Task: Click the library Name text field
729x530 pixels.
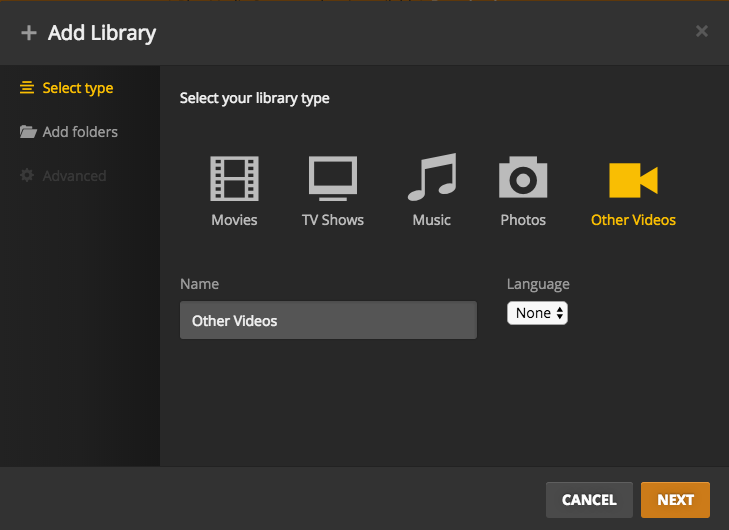Action: point(328,321)
